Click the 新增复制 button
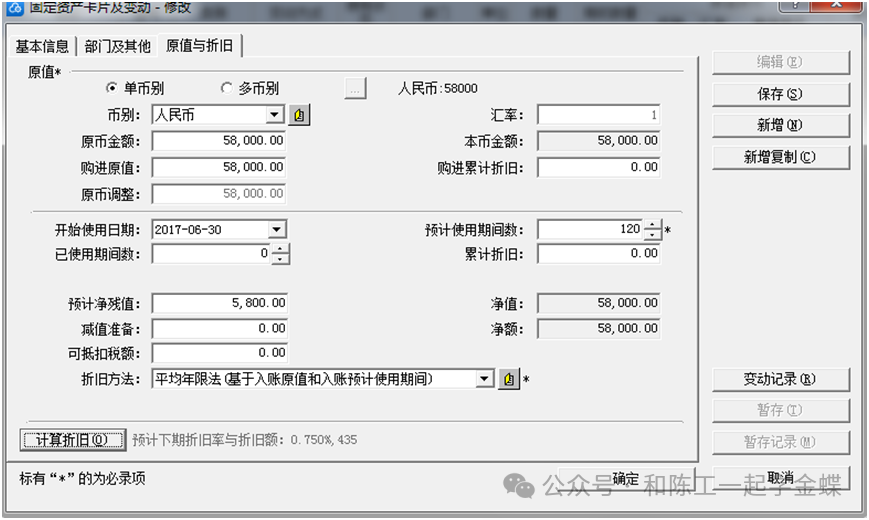 pos(780,157)
